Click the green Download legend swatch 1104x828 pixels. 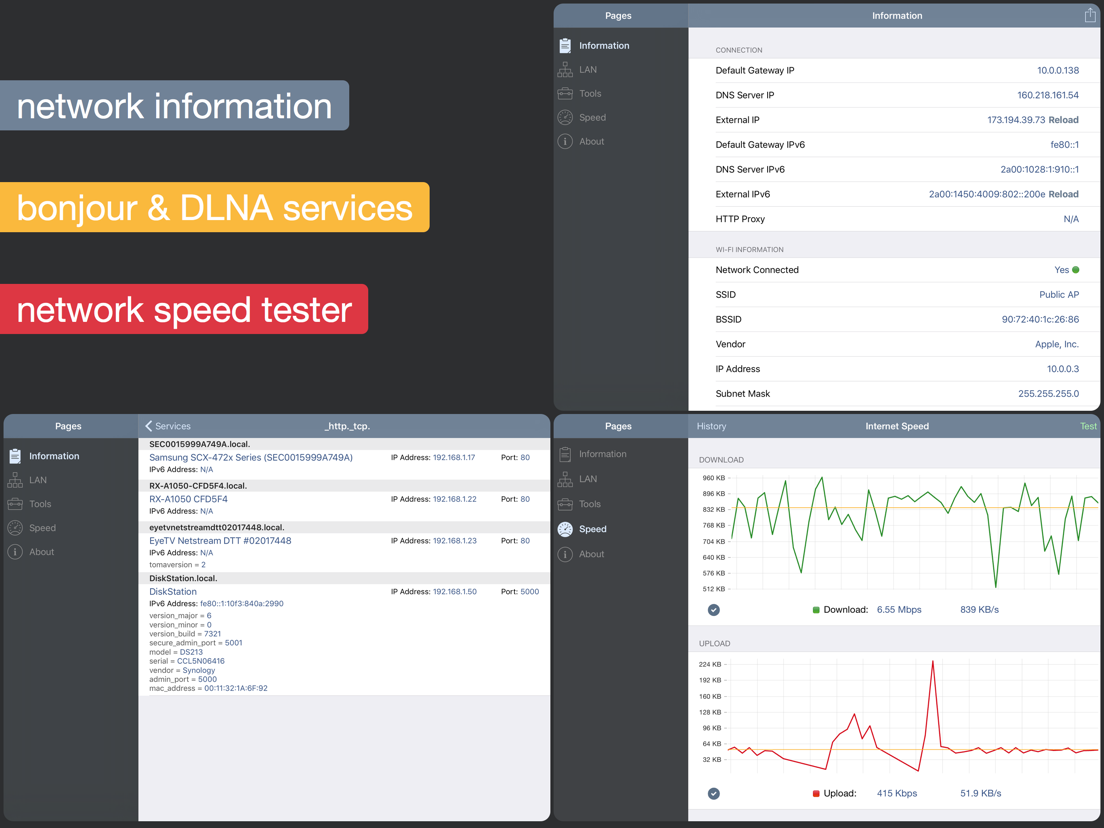(x=816, y=610)
